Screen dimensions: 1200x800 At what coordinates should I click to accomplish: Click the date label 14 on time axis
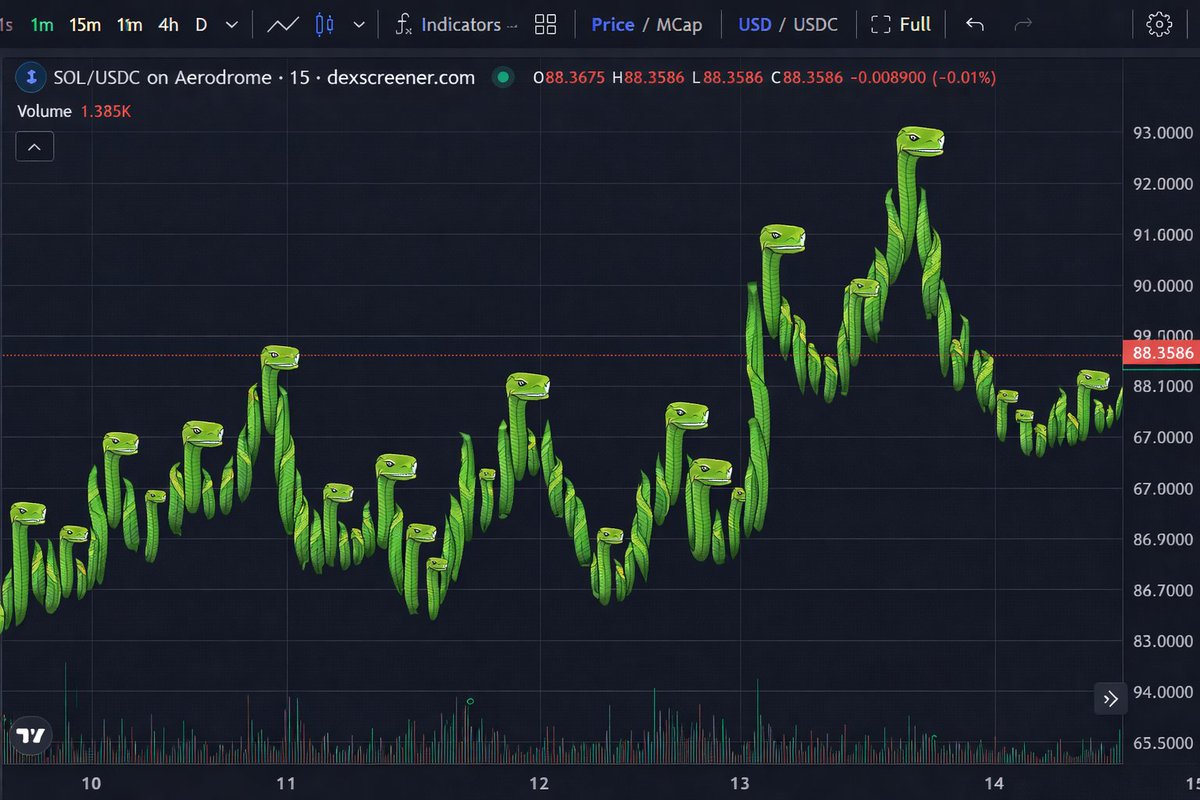tap(993, 783)
